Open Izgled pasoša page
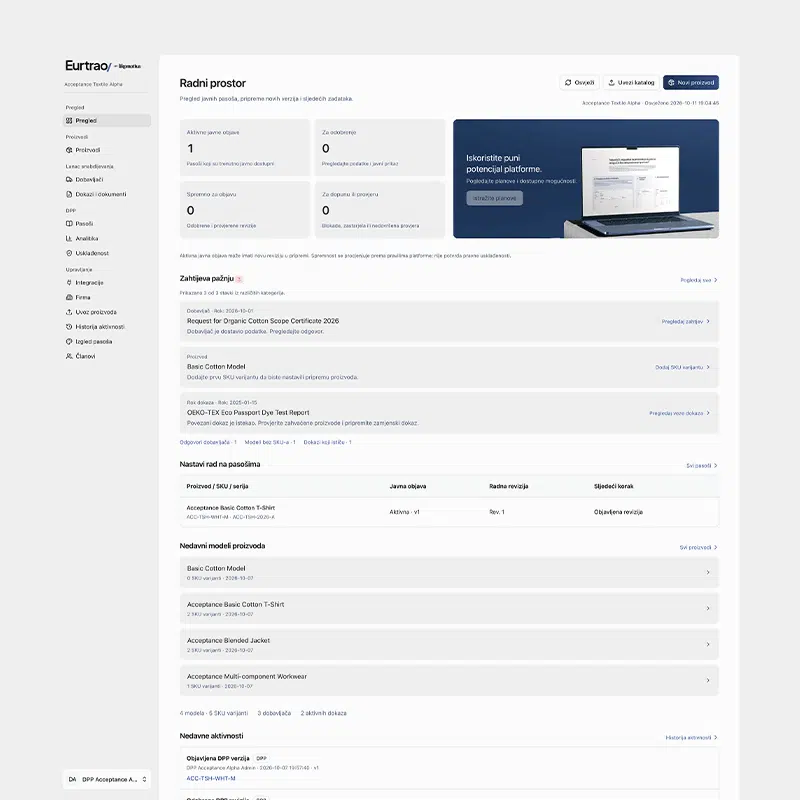Viewport: 800px width, 800px height. pyautogui.click(x=107, y=342)
